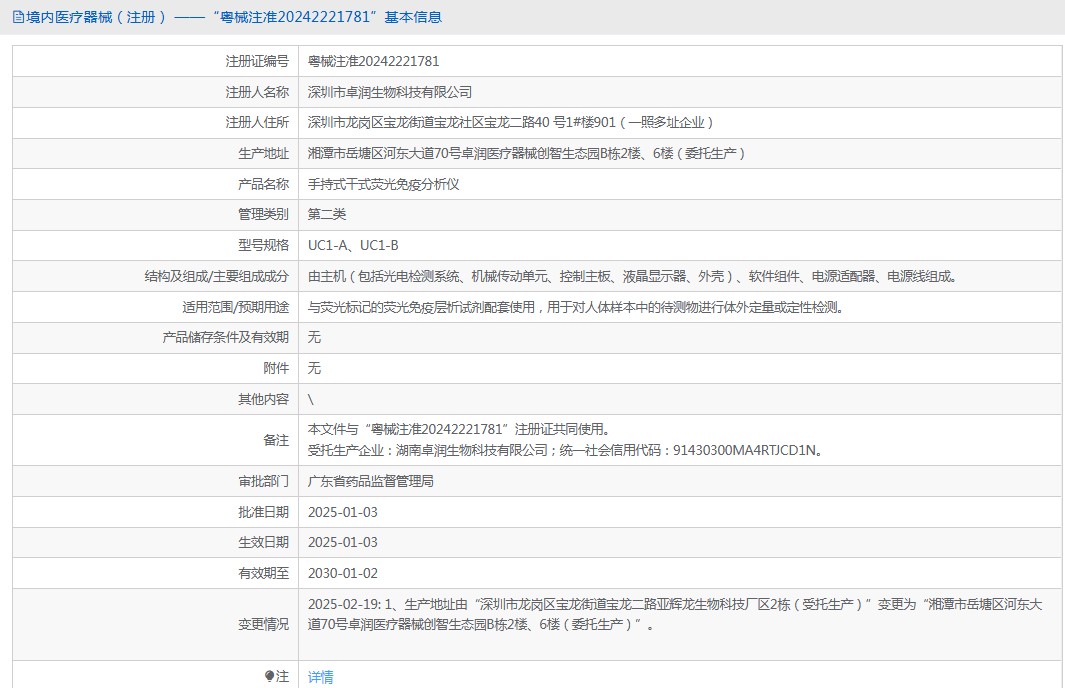
Task: Click the document icon before the page title
Action: pyautogui.click(x=16, y=17)
